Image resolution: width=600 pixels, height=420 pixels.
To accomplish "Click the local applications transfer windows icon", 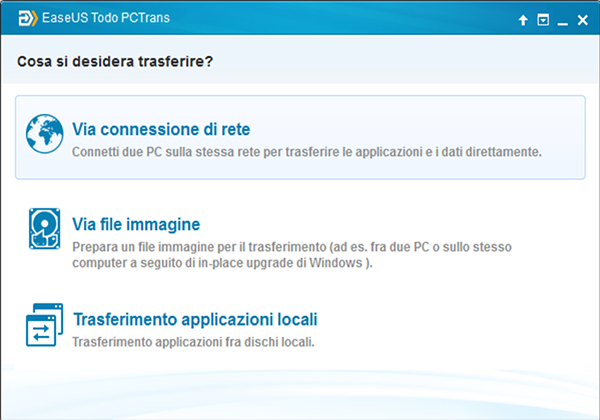I will (44, 325).
